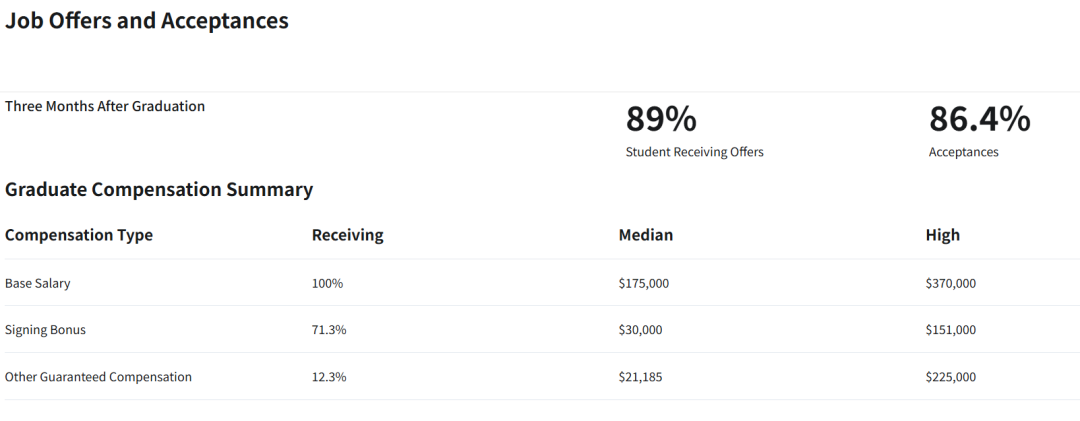Click the Student Receiving Offers caption
This screenshot has height=421, width=1080.
694,152
